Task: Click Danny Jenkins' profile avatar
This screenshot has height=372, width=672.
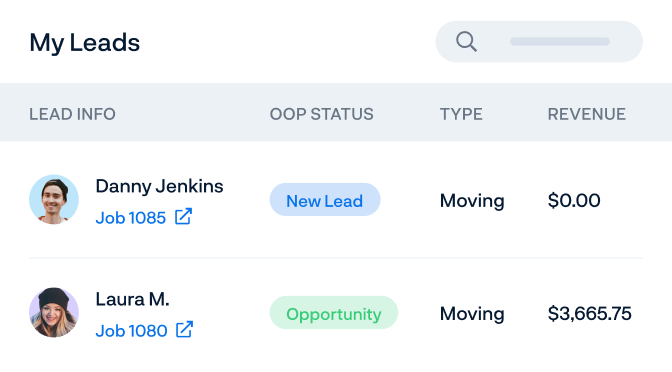Action: [54, 200]
